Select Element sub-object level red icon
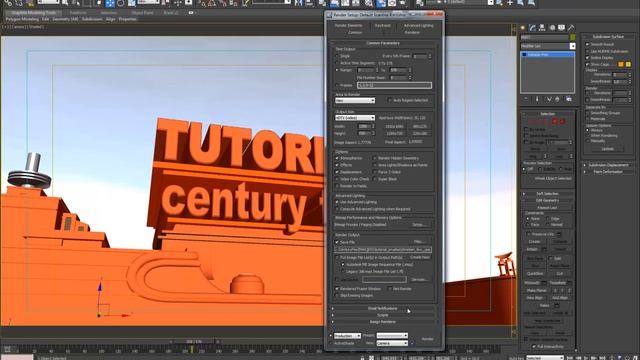The height and width of the screenshot is (360, 640). (563, 121)
